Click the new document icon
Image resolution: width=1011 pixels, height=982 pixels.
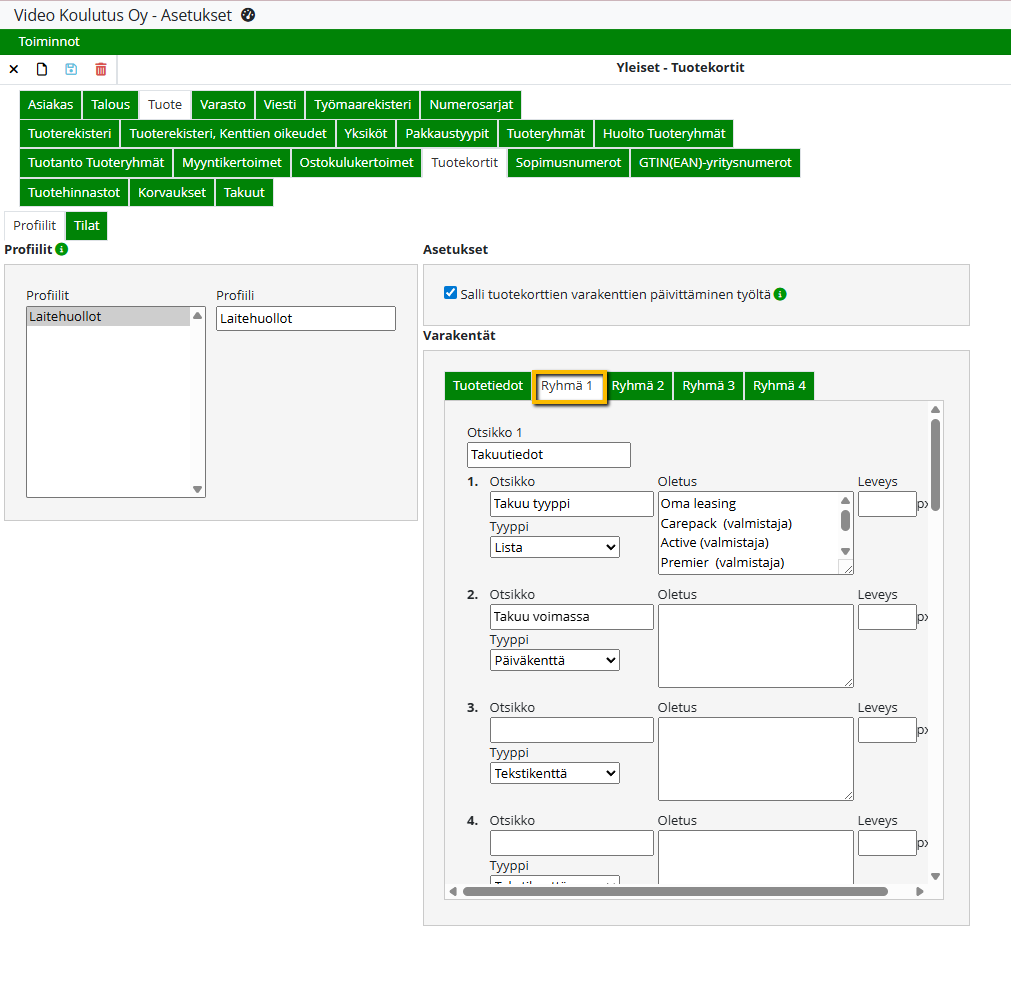coord(42,69)
